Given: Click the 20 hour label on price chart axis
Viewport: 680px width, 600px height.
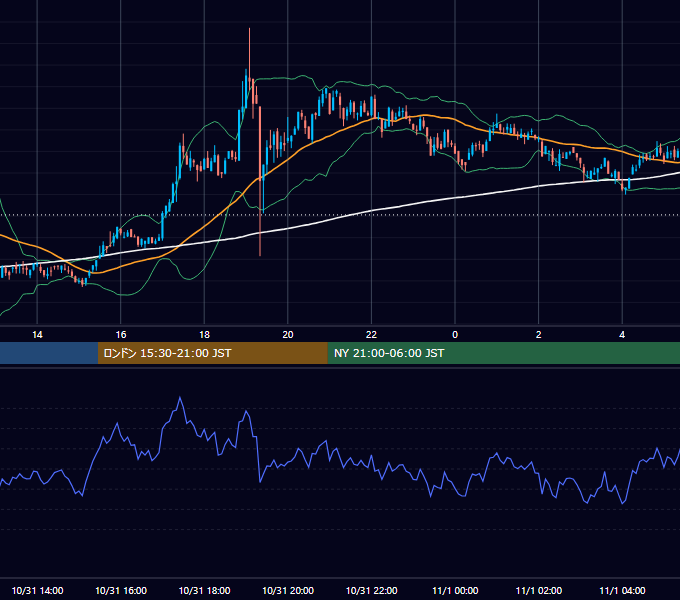Looking at the screenshot, I should [x=288, y=335].
